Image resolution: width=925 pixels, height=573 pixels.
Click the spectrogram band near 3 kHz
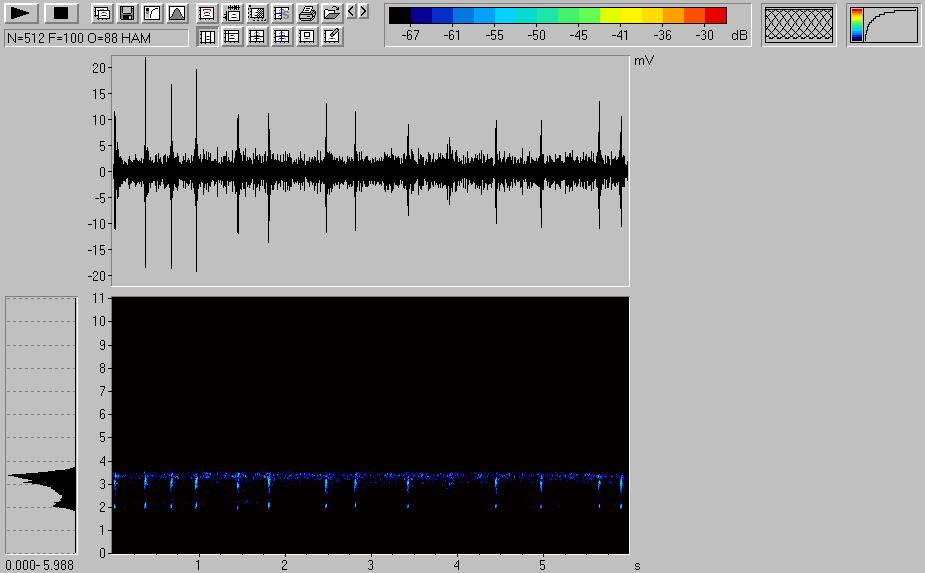click(x=370, y=478)
